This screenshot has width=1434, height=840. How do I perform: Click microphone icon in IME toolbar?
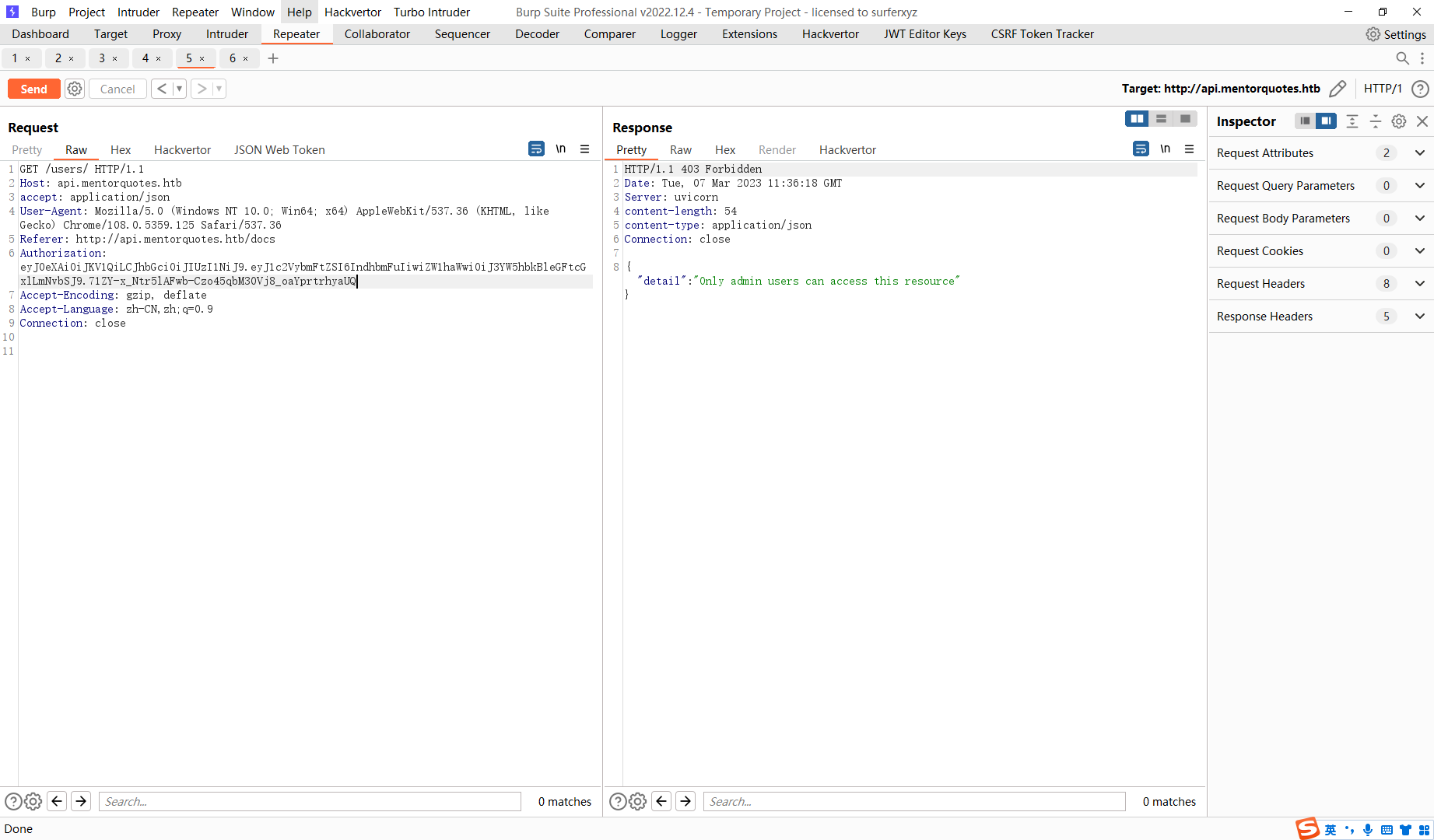click(x=1368, y=830)
